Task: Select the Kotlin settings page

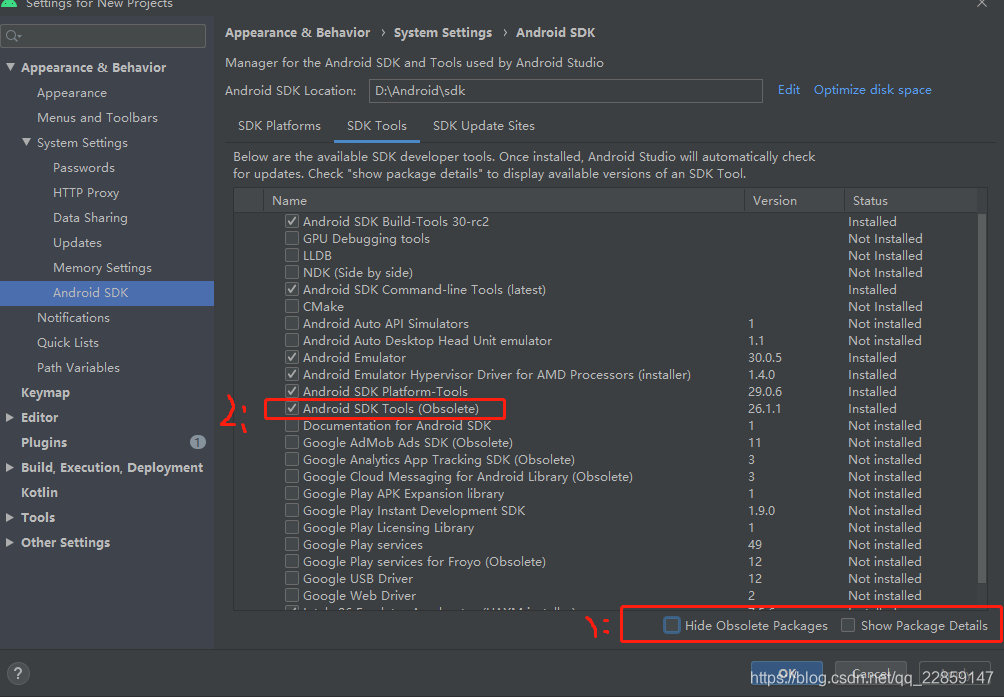Action: click(x=39, y=492)
